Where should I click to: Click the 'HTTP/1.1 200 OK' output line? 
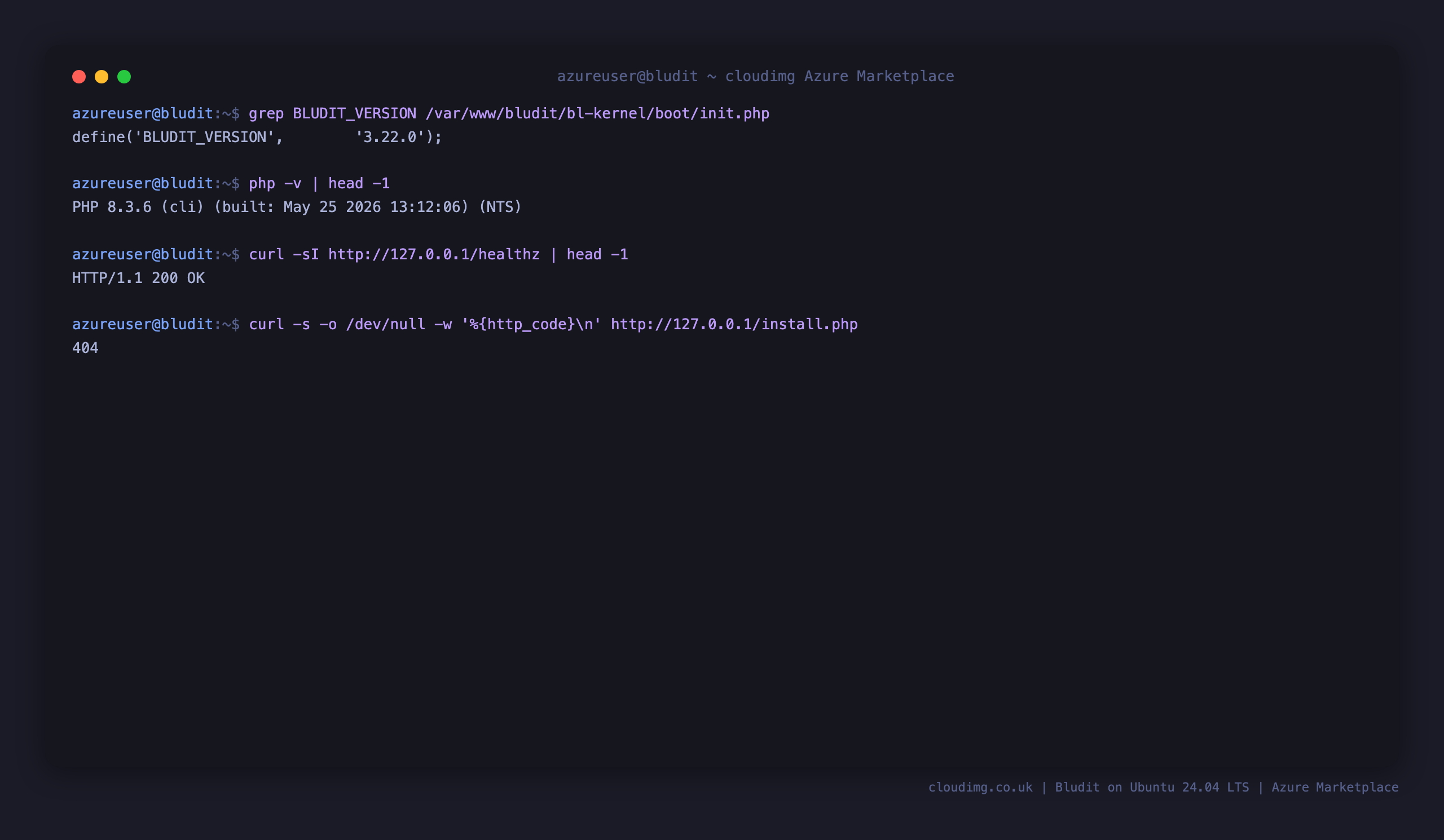pyautogui.click(x=138, y=278)
